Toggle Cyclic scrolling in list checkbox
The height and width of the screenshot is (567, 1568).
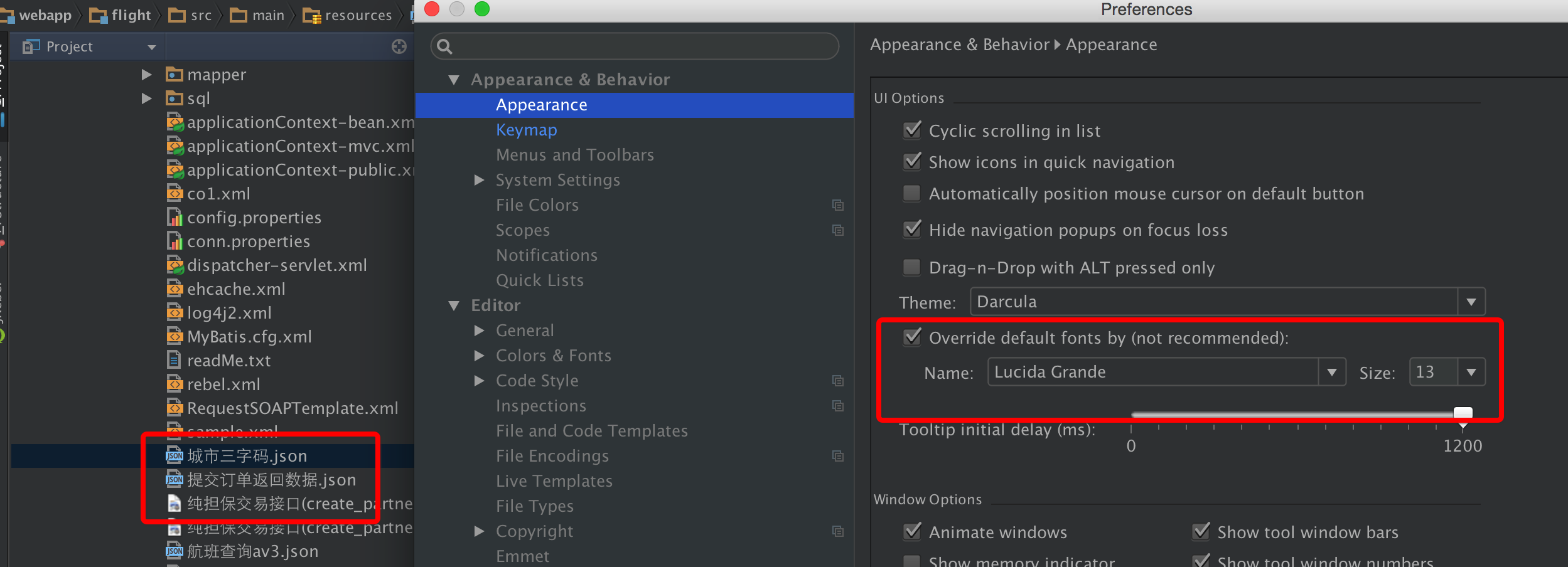912,130
